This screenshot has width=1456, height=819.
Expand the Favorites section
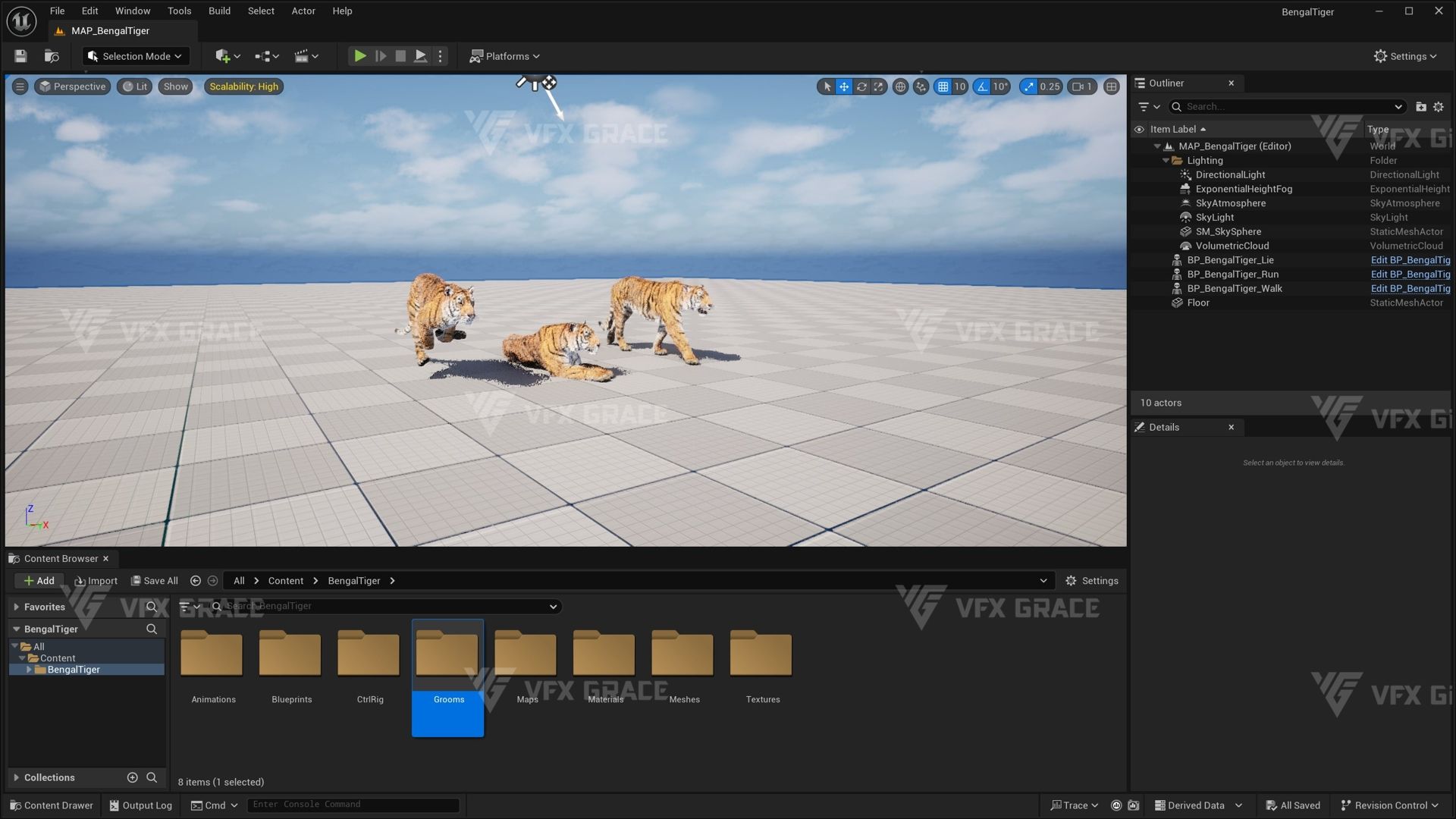[x=16, y=607]
